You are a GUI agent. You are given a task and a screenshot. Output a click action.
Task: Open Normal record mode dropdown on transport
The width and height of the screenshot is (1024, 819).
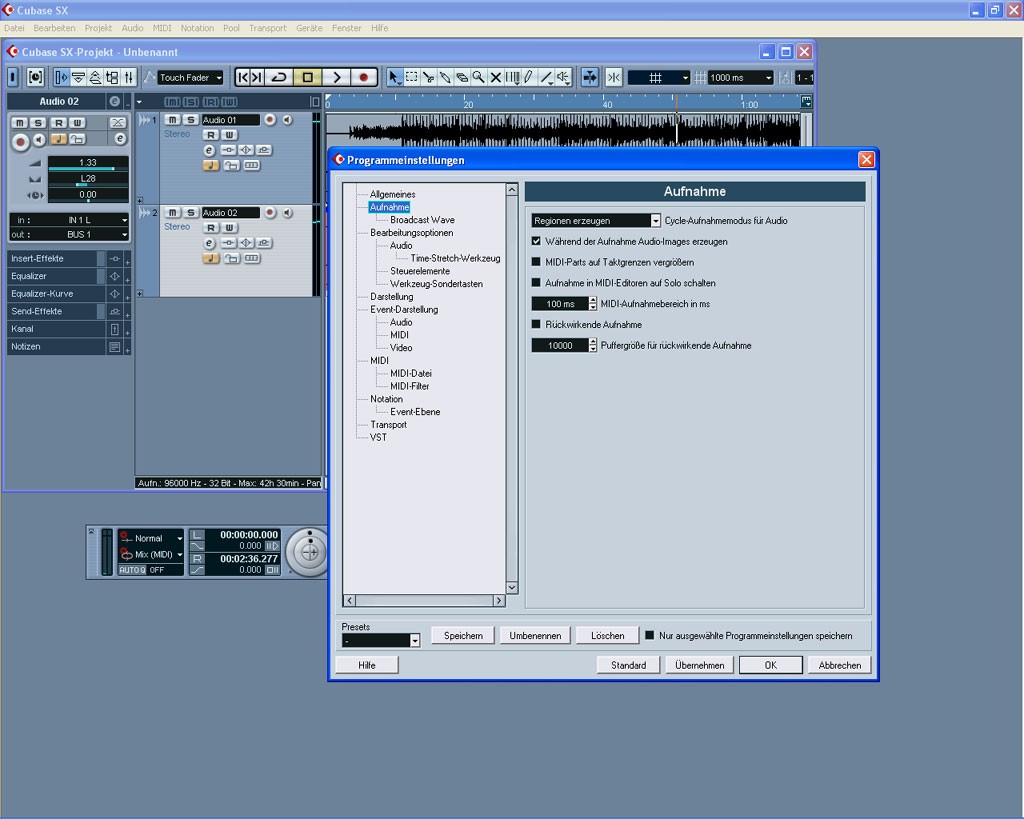(x=152, y=538)
